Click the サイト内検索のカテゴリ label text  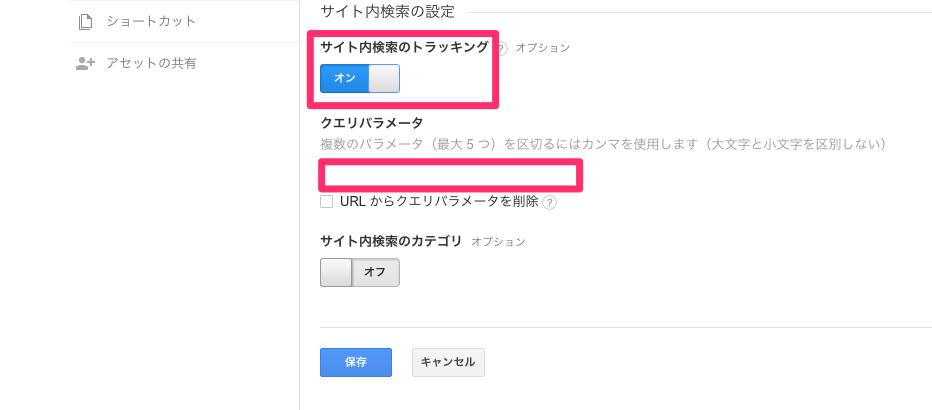[x=391, y=241]
